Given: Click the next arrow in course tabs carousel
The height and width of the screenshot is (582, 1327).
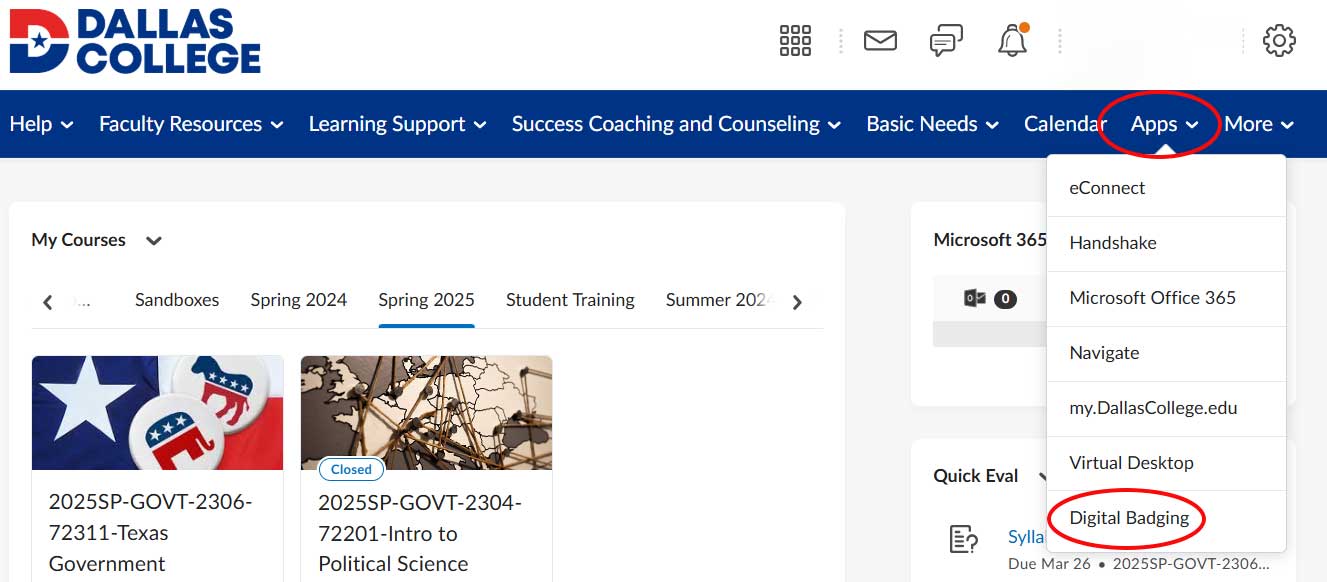Looking at the screenshot, I should click(797, 300).
